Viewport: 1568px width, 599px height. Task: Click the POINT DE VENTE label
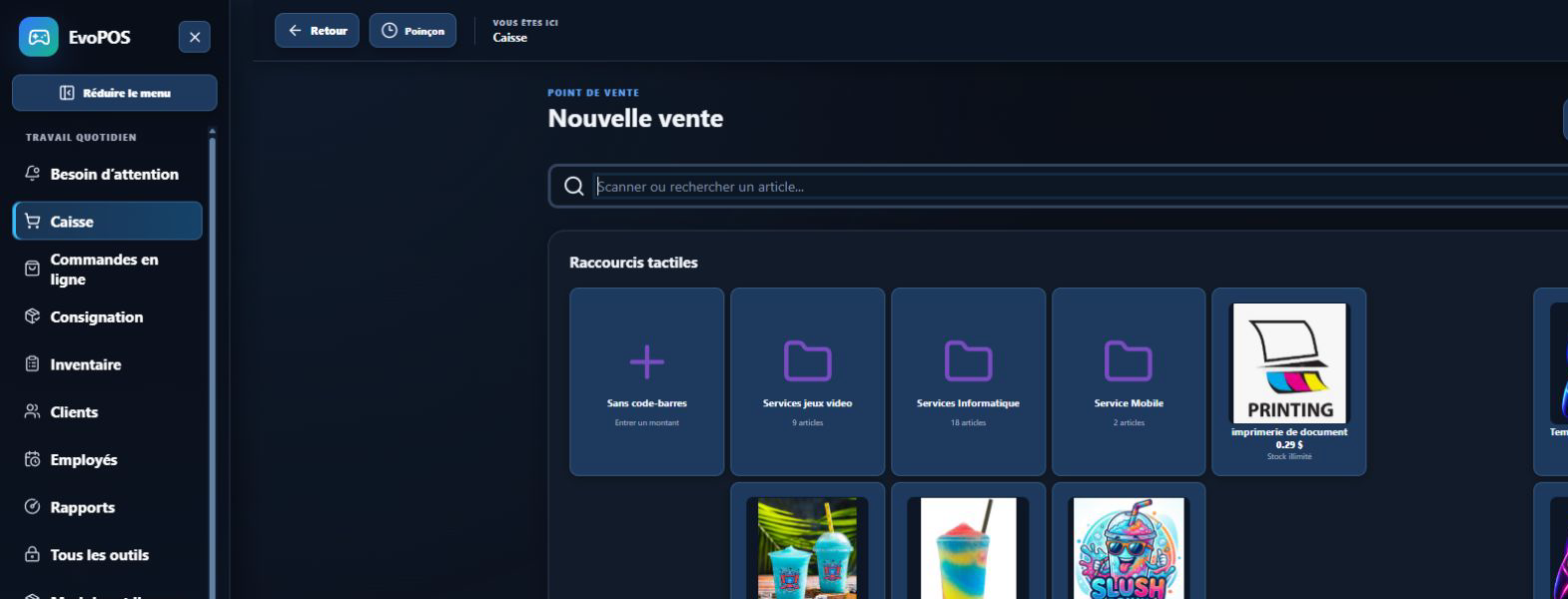click(x=593, y=93)
